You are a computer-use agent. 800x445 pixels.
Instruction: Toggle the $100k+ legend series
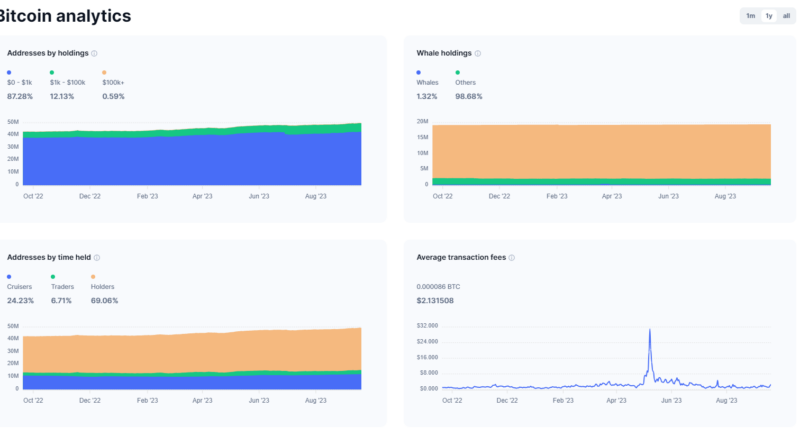[114, 82]
